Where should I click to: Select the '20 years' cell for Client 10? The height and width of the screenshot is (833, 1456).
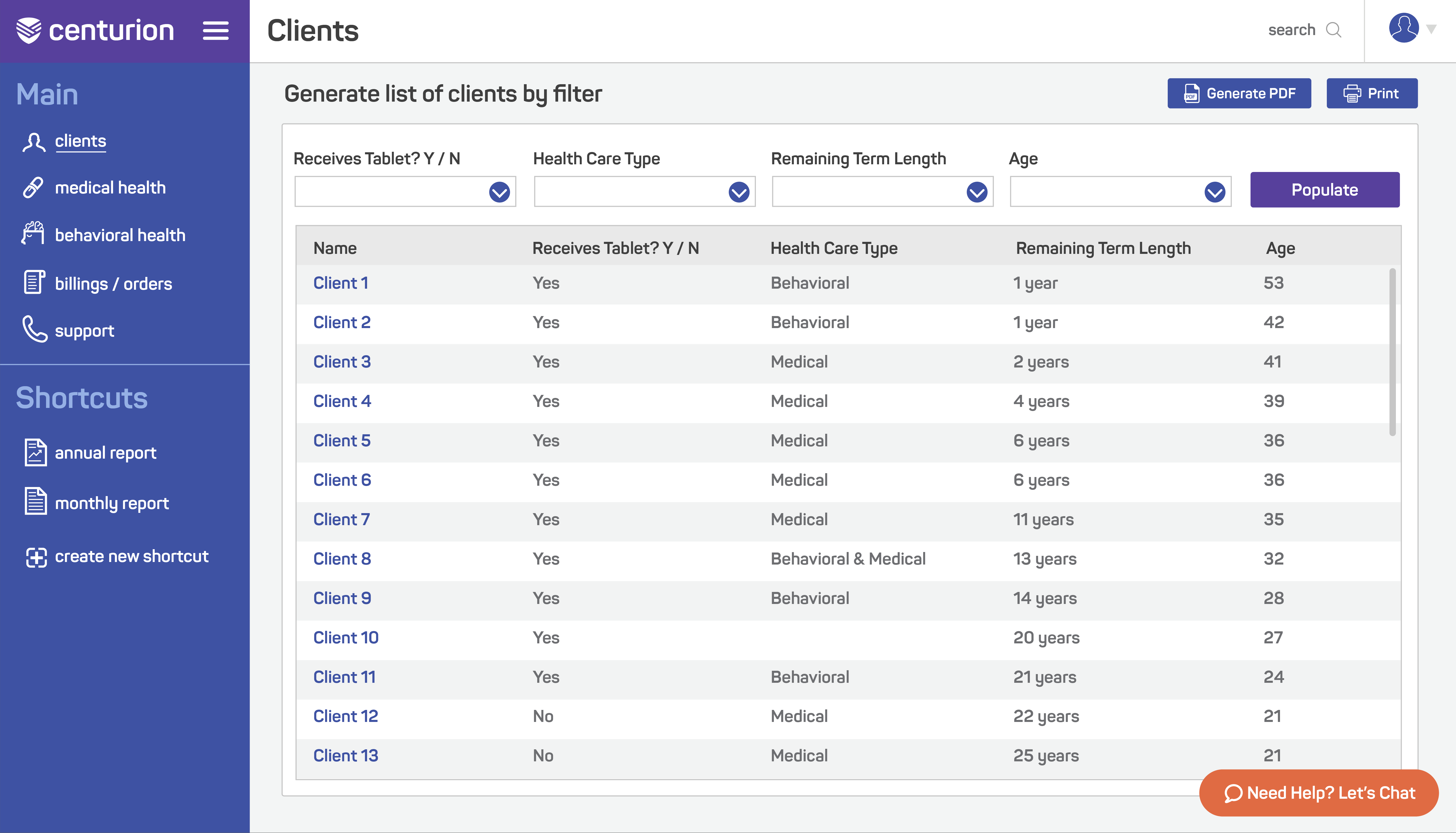[x=1046, y=638]
